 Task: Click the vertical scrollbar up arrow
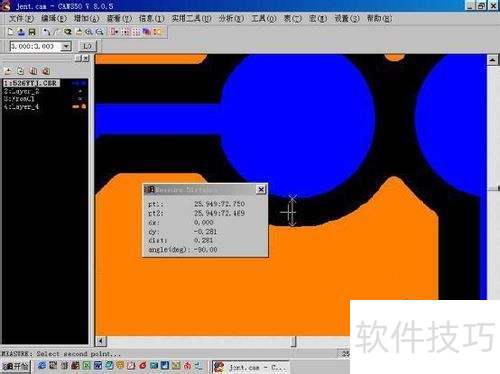pyautogui.click(x=492, y=60)
